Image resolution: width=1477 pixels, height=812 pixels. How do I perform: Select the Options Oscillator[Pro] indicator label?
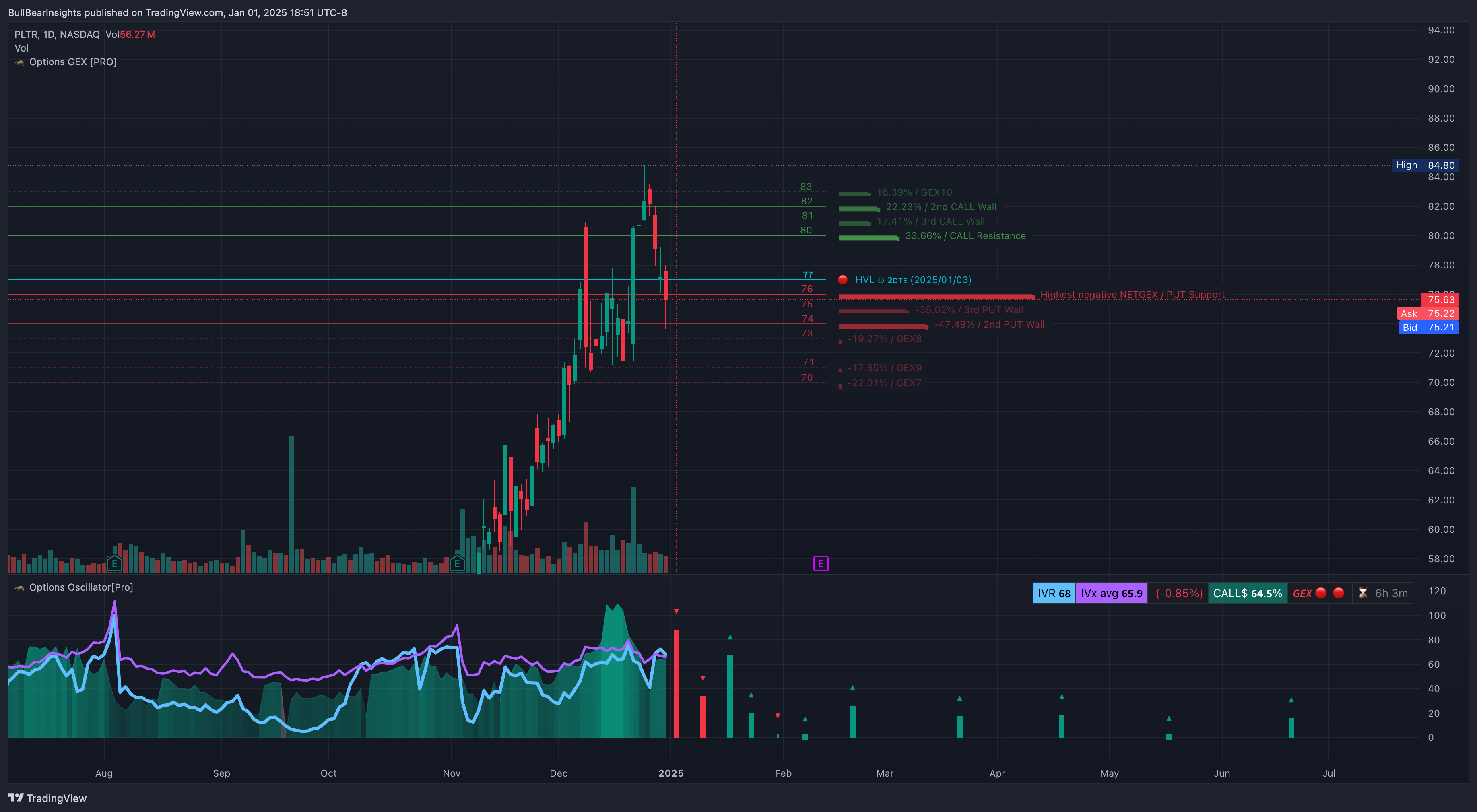(x=81, y=588)
